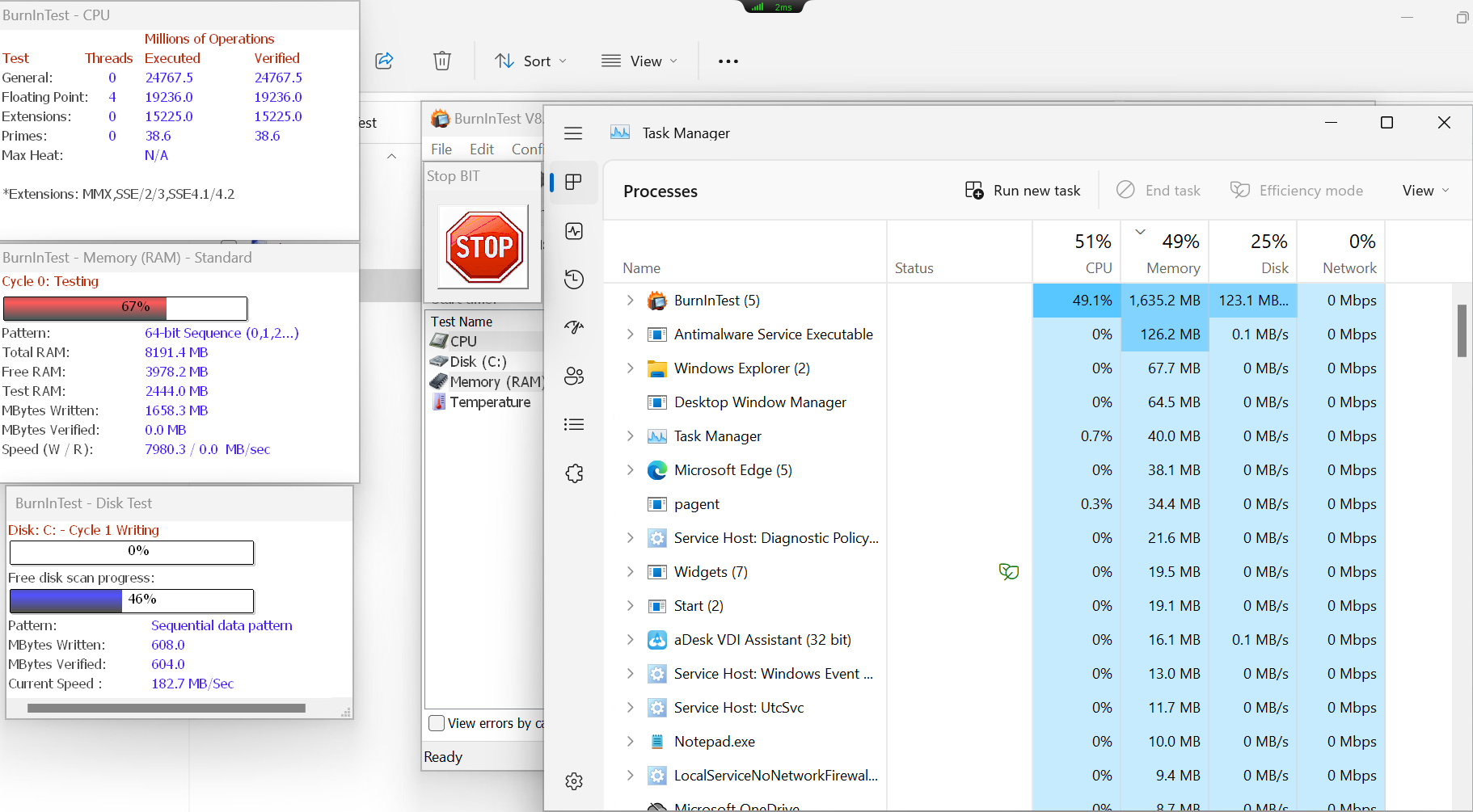Expand the BurnInTest (5) process group

click(x=630, y=301)
